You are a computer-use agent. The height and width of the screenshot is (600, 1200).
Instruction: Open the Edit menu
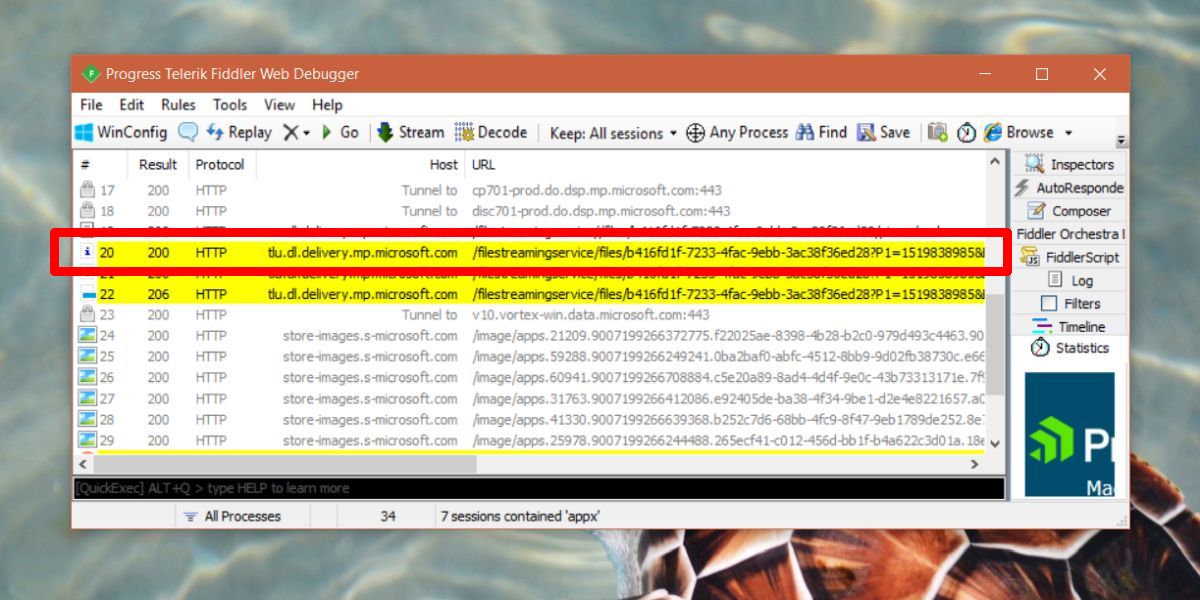click(132, 104)
